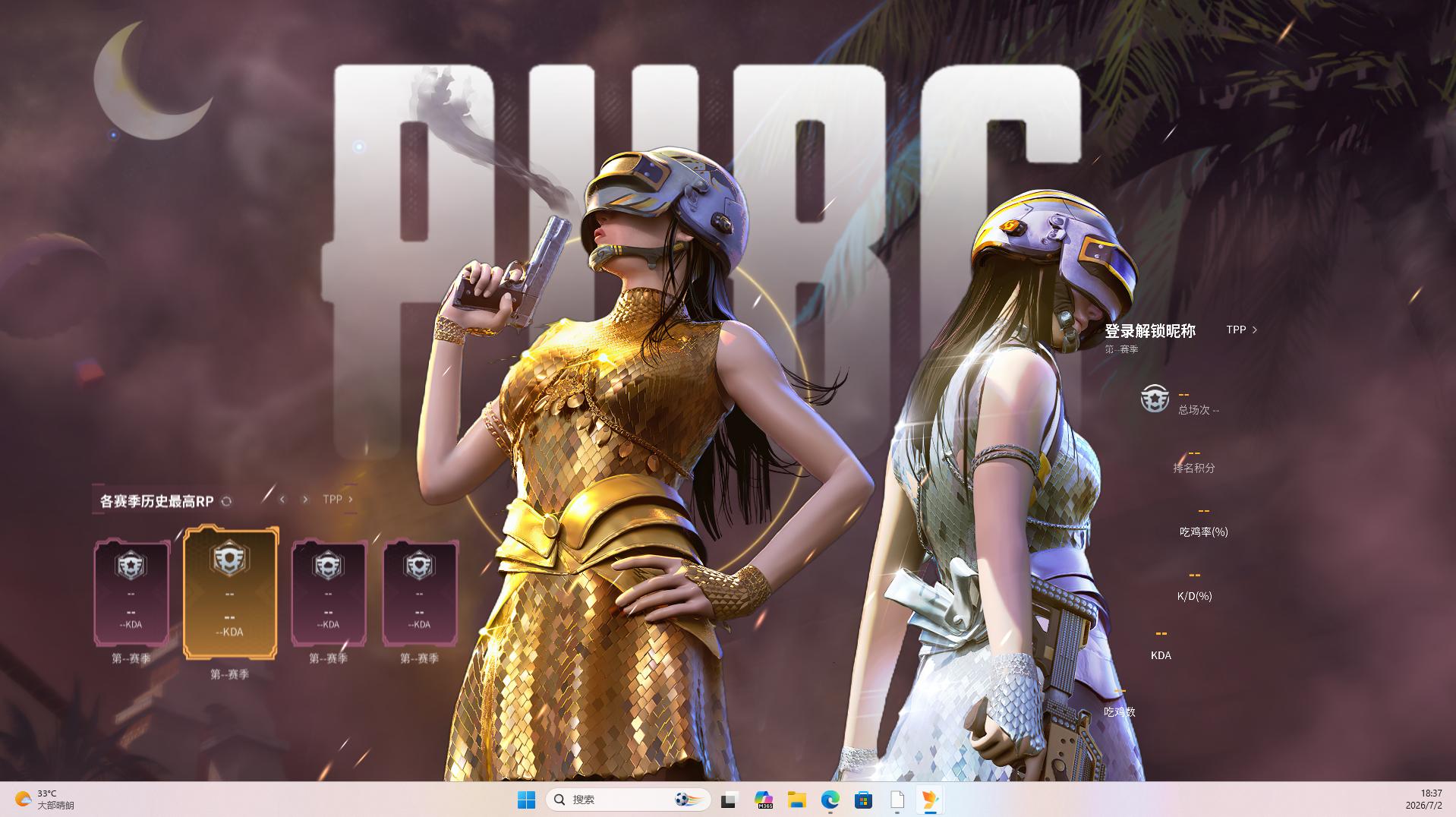Click 登录解锁昵称 to log in
This screenshot has width=1456, height=817.
1150,331
